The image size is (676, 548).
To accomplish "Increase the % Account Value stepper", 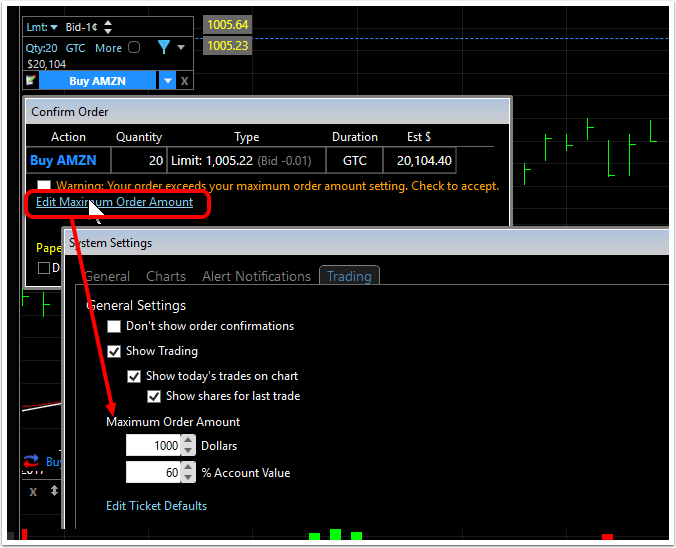I will (x=188, y=467).
